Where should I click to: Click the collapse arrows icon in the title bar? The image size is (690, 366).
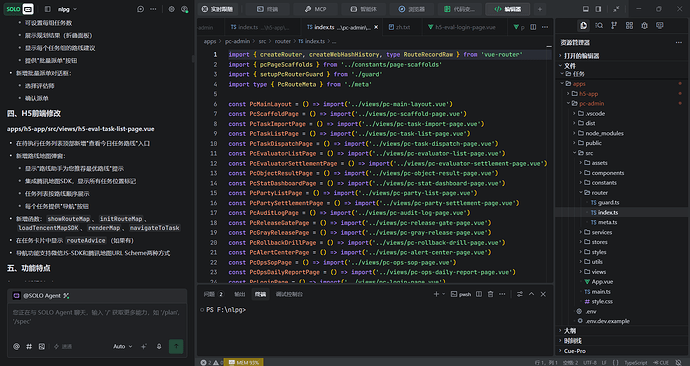tap(617, 9)
